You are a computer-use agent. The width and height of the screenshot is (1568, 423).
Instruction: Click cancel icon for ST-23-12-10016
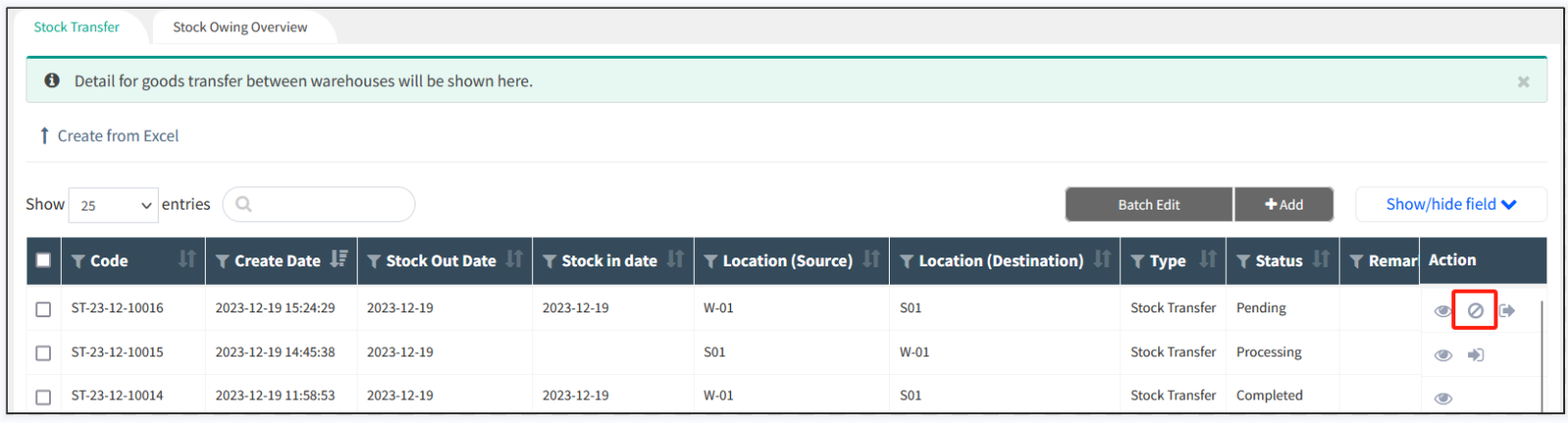click(1475, 310)
